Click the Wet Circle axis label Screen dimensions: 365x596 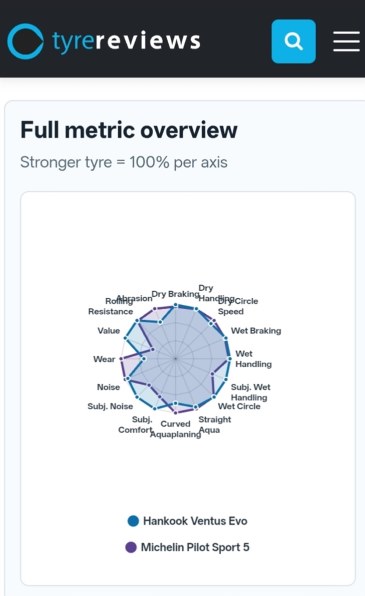point(239,406)
